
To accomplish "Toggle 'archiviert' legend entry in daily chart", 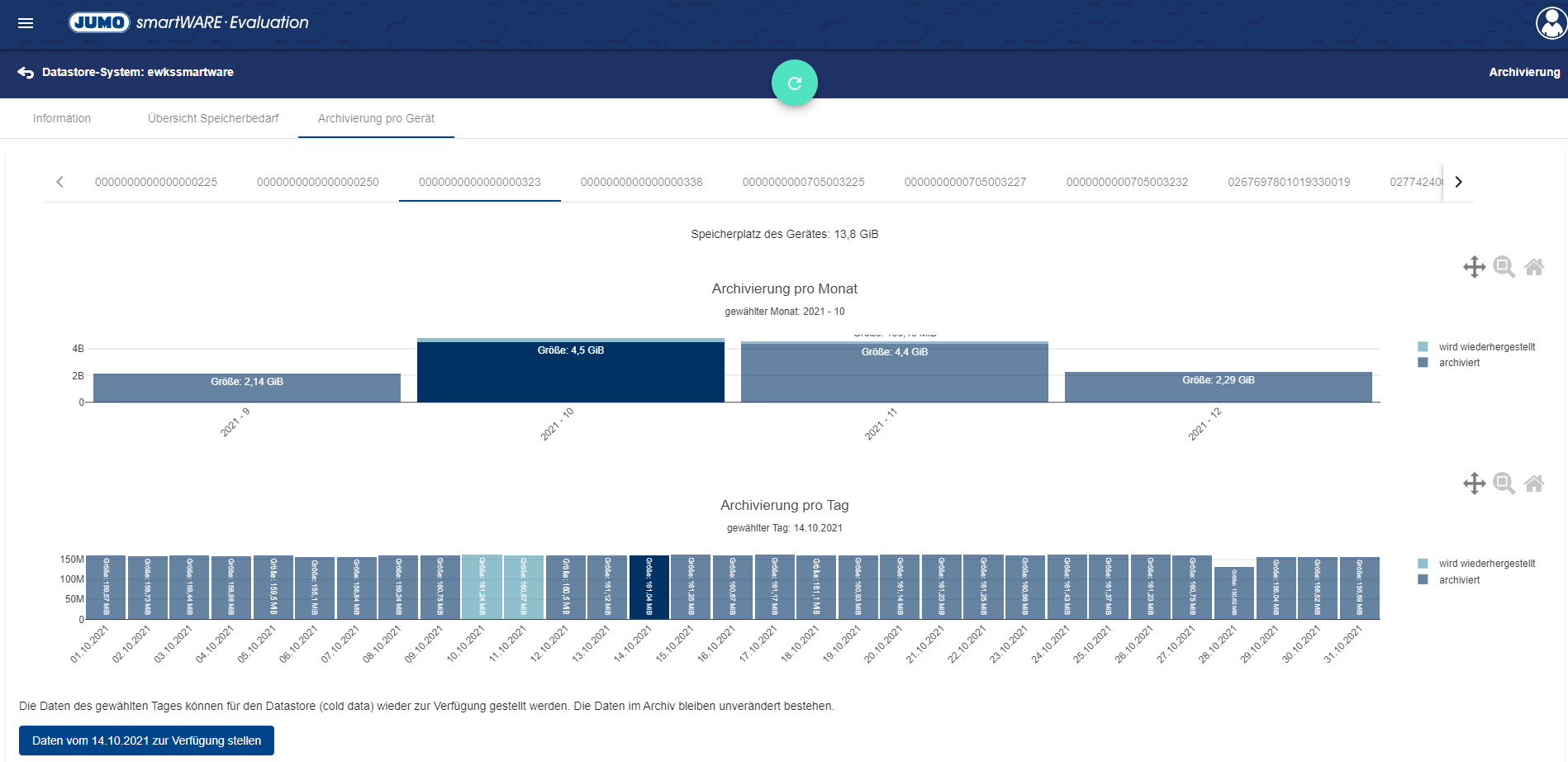I will 1458,580.
